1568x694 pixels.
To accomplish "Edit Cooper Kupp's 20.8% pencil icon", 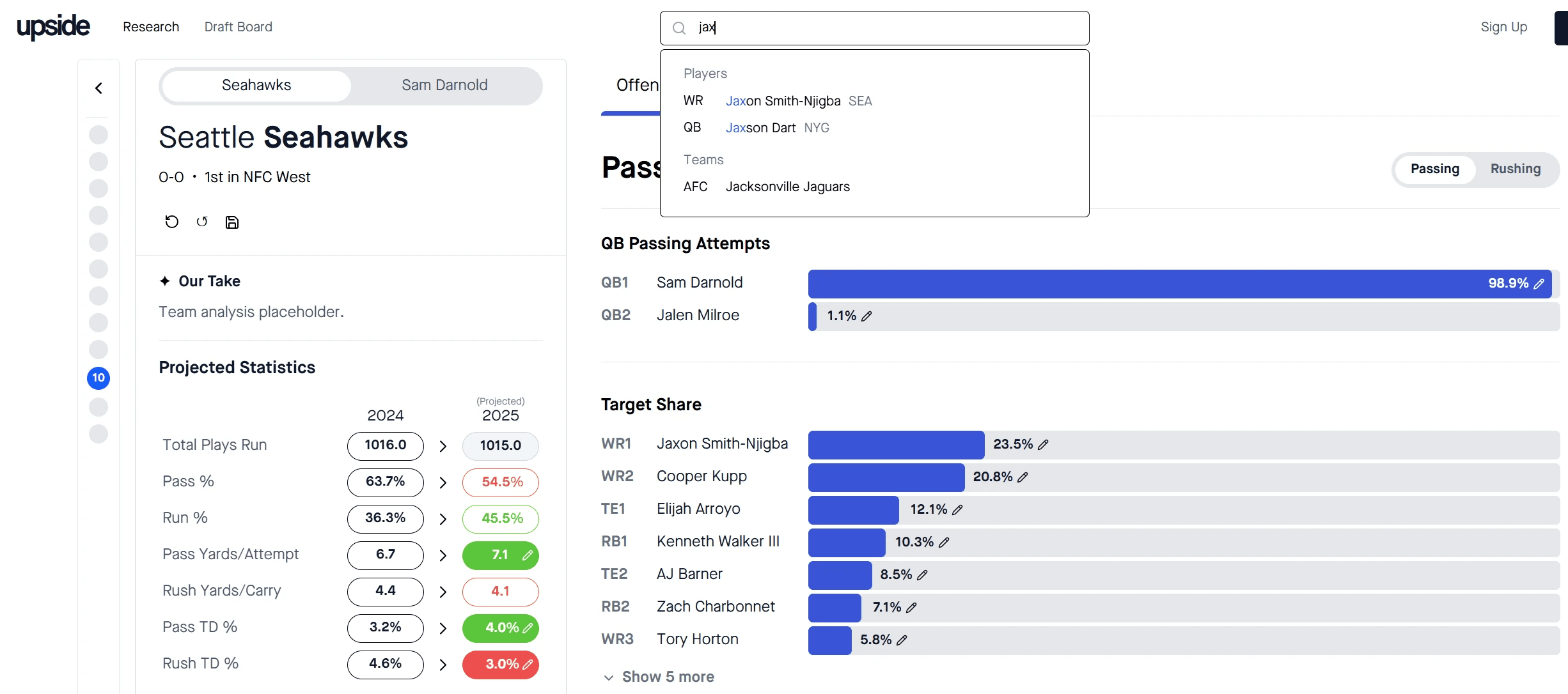I will tap(1023, 477).
